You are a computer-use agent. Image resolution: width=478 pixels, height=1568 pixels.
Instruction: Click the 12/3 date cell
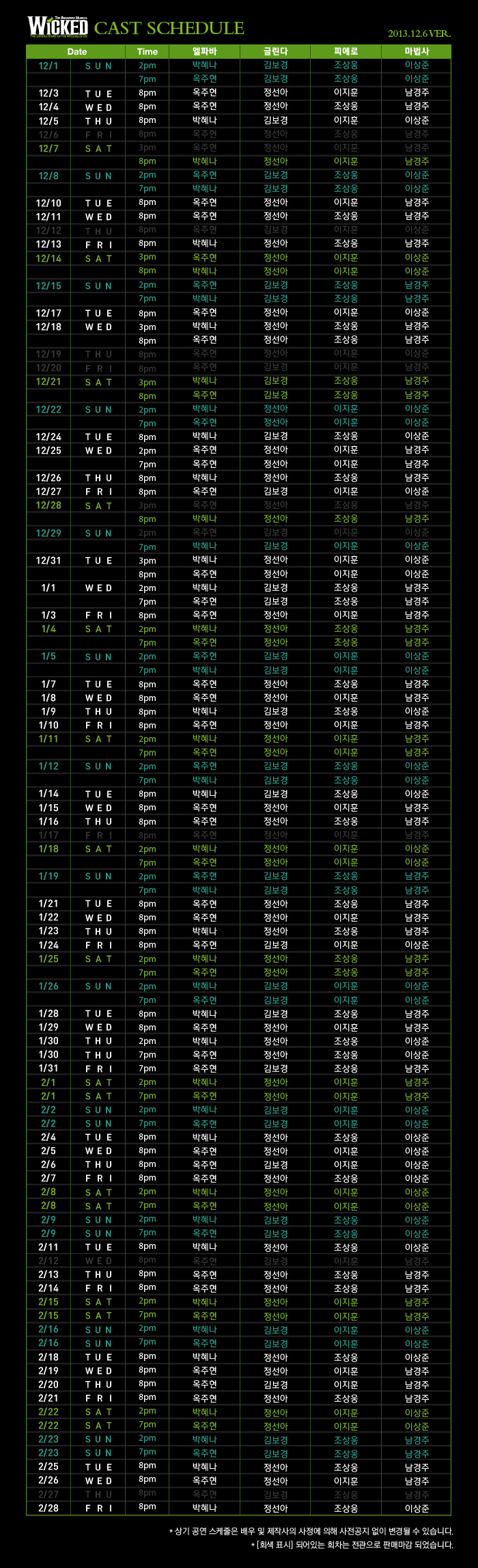[x=48, y=94]
